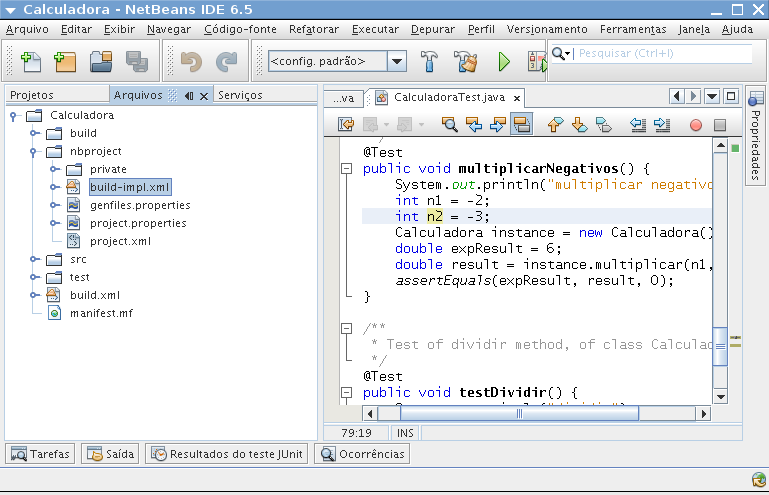Shift the line left
Screen dimensions: 769x495
[x=638, y=125]
